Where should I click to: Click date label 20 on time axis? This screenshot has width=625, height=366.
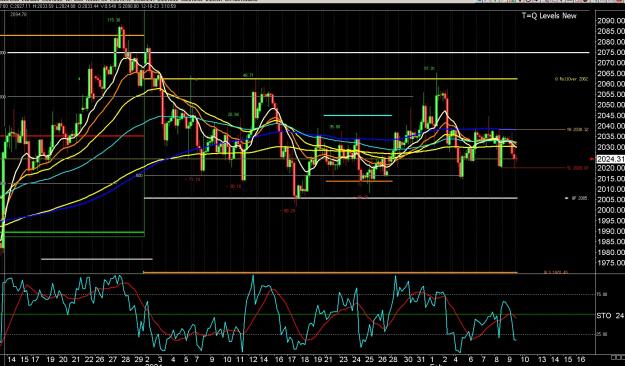tap(63, 359)
